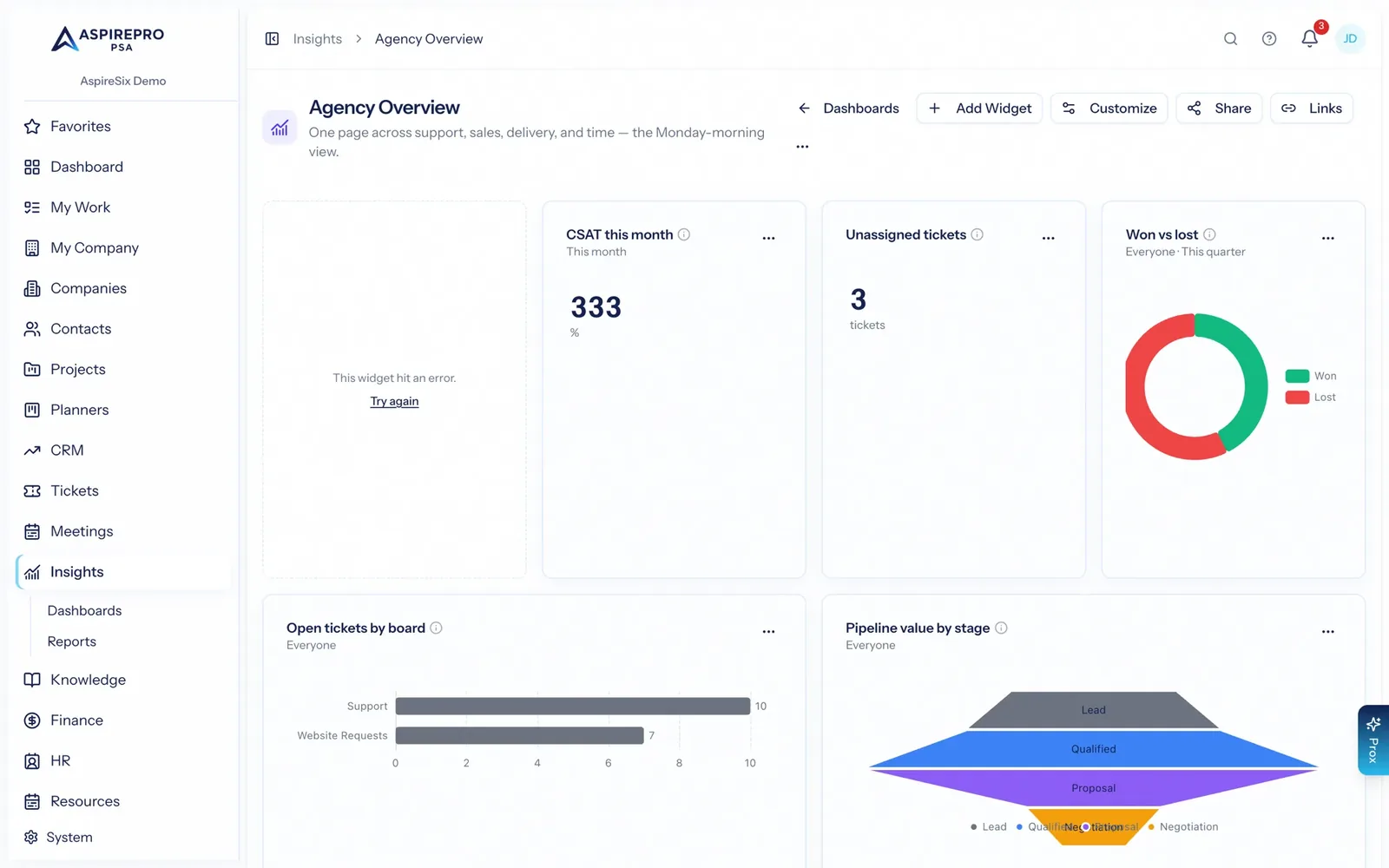Viewport: 1389px width, 868px height.
Task: Open Won vs lost widget options menu
Action: (x=1327, y=238)
